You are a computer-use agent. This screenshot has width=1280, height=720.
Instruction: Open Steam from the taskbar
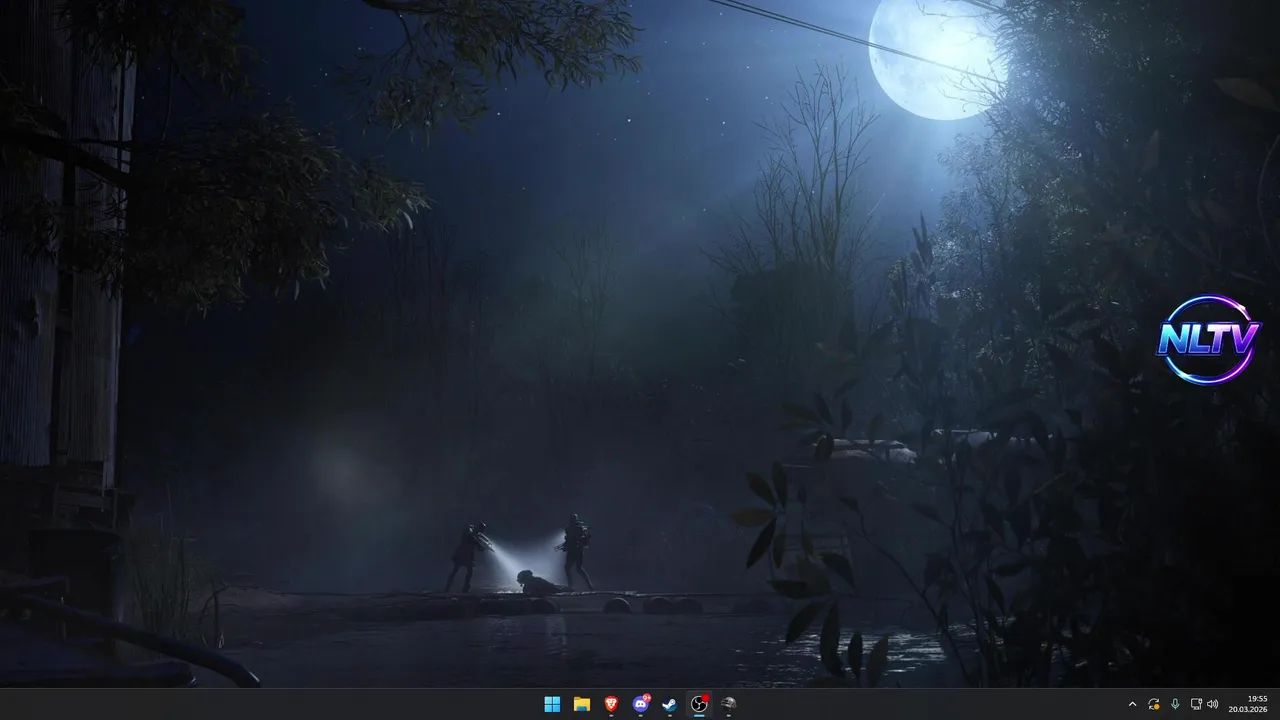click(670, 704)
